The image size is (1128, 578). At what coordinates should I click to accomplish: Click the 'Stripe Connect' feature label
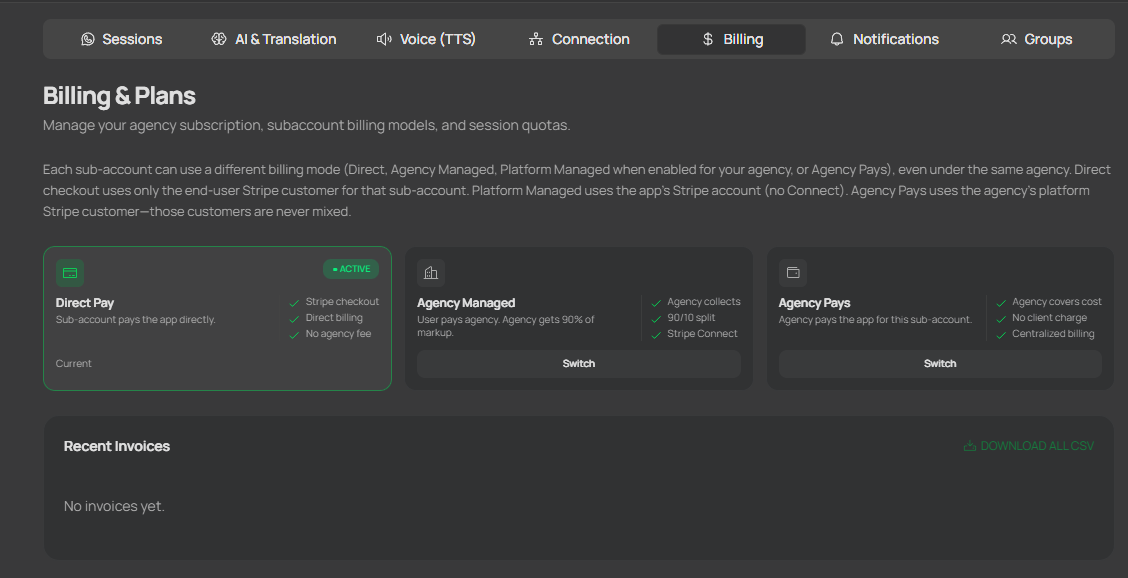click(703, 334)
